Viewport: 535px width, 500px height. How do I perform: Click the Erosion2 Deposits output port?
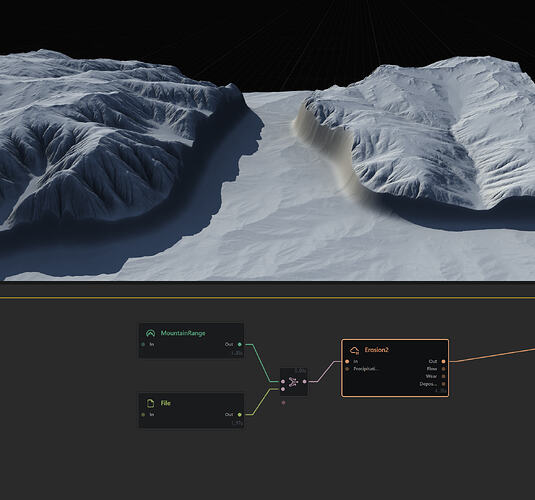click(x=443, y=384)
